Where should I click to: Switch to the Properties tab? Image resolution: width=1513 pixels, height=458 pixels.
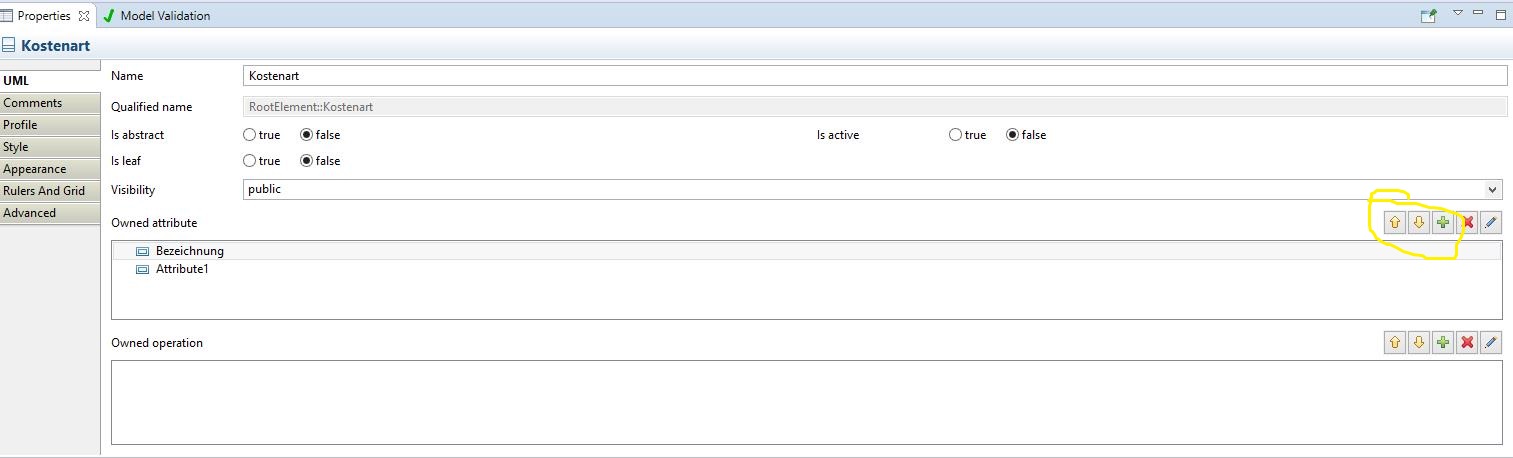pos(46,16)
